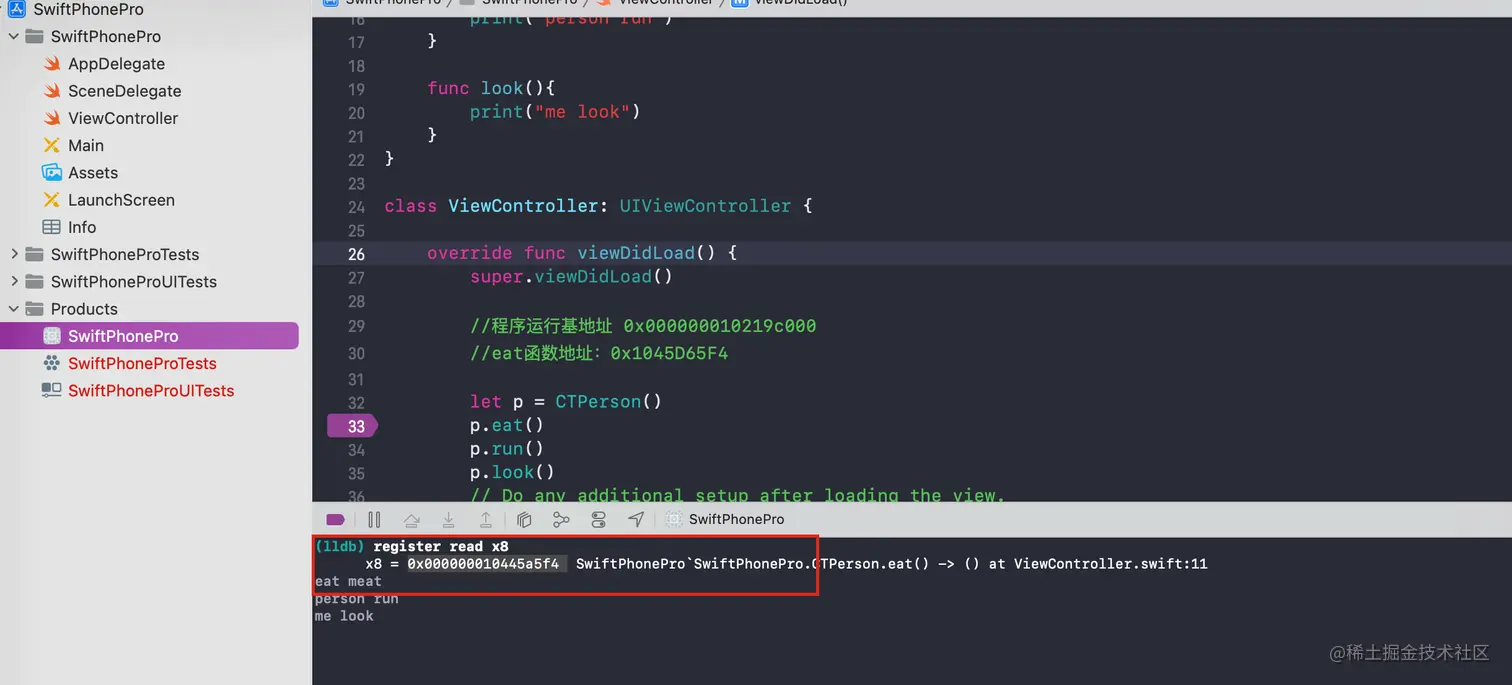The image size is (1512, 685).
Task: Select the red SwiftPhoneProTests product
Action: point(142,363)
